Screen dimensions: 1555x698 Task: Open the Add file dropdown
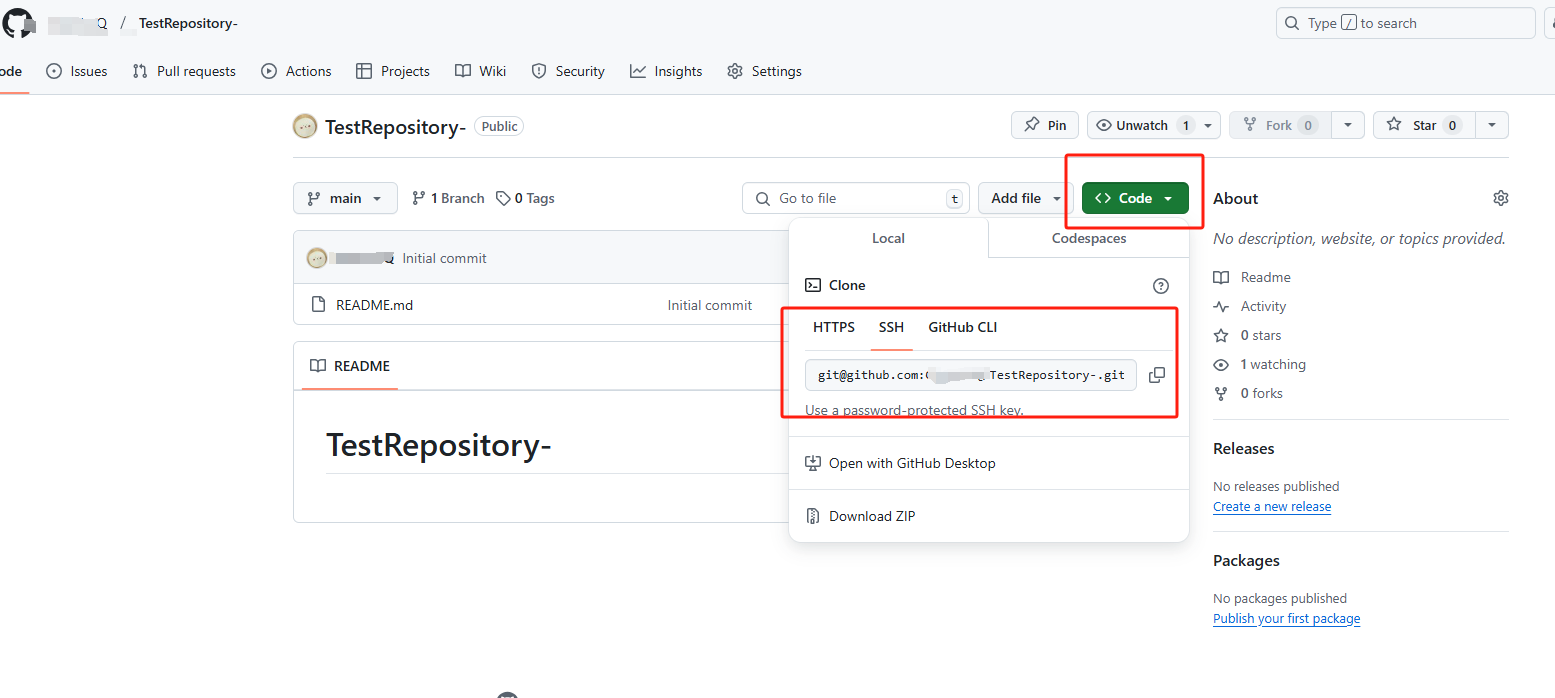[1026, 198]
